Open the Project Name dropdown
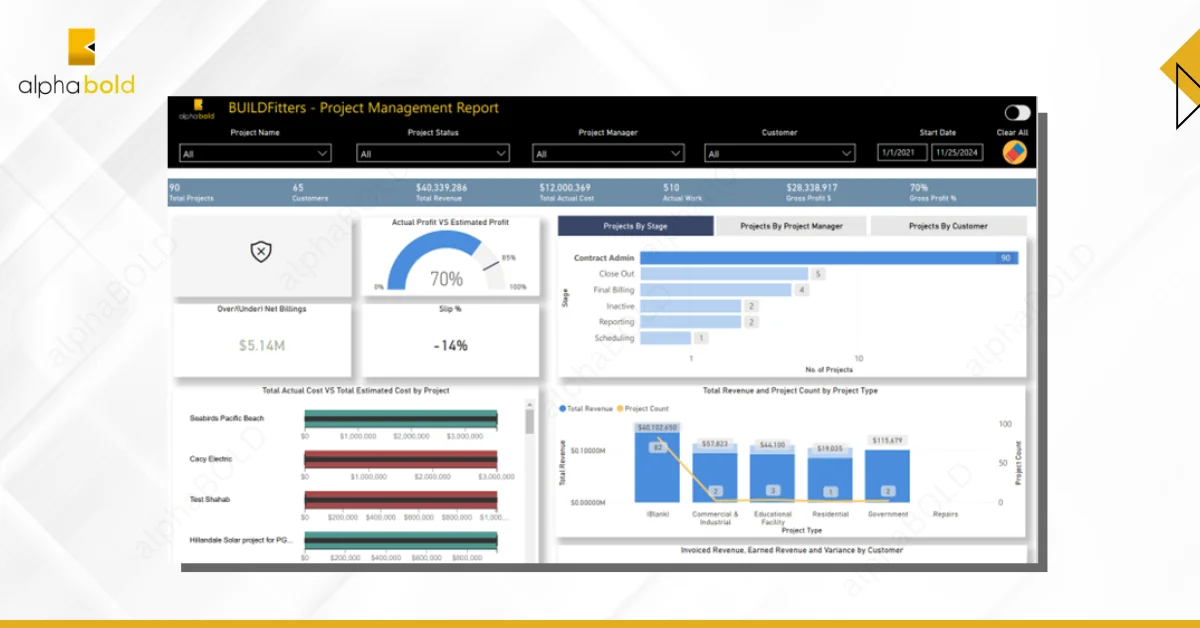This screenshot has height=628, width=1200. 255,153
